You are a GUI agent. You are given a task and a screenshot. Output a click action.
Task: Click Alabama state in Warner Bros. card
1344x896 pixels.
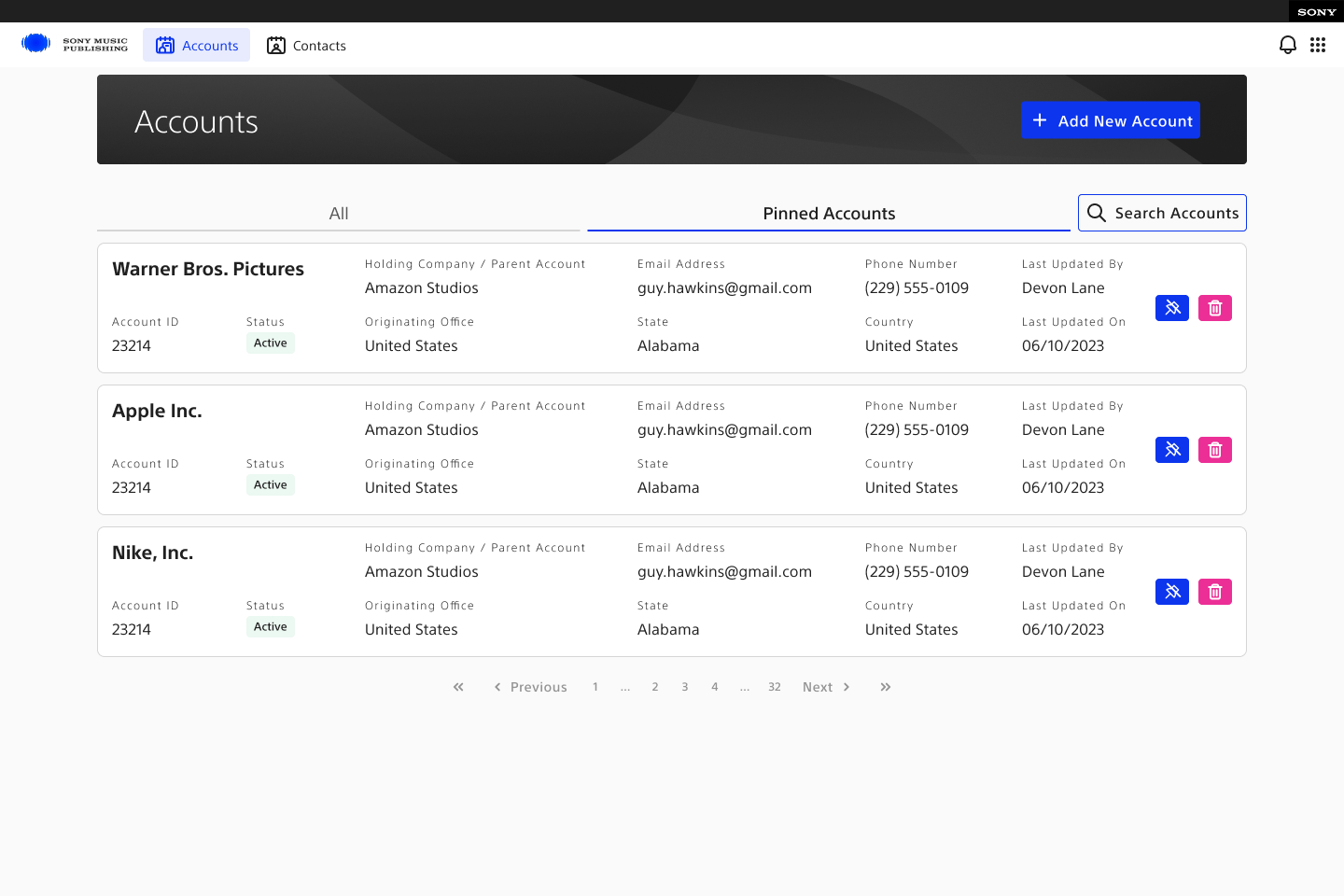pos(668,346)
